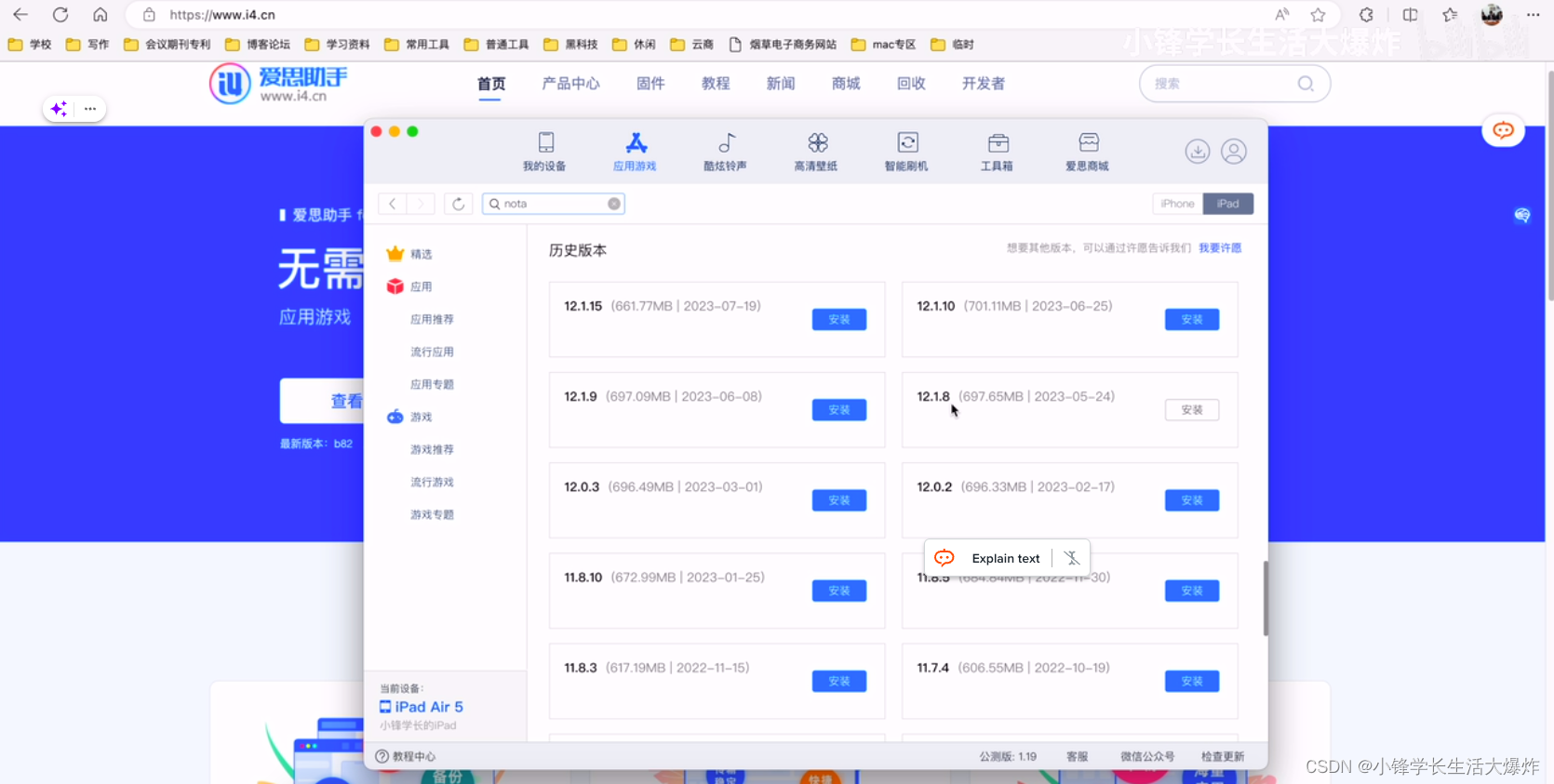Viewport: 1554px width, 784px height.
Task: Install version 12.1.10
Action: tap(1192, 319)
